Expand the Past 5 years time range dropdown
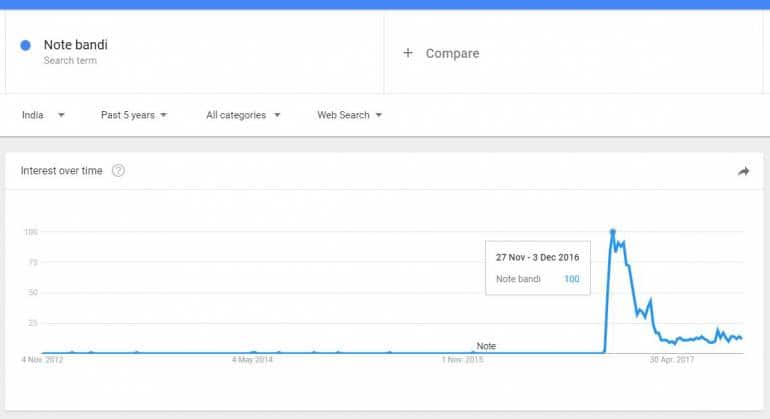This screenshot has width=770, height=419. 134,115
